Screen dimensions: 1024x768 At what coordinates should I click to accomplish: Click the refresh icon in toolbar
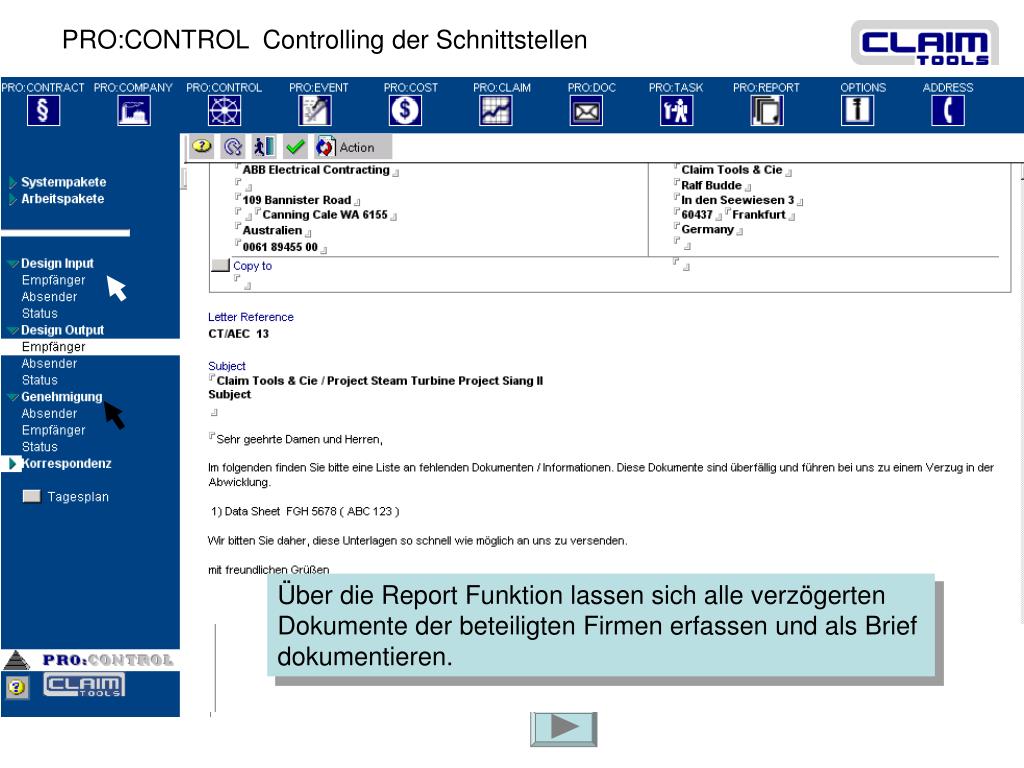(x=233, y=146)
